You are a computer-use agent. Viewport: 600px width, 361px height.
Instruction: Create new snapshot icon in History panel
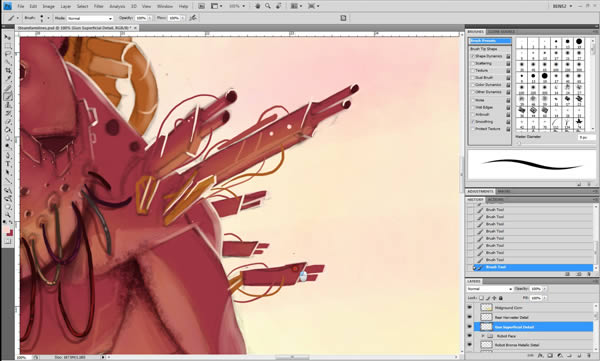579,274
